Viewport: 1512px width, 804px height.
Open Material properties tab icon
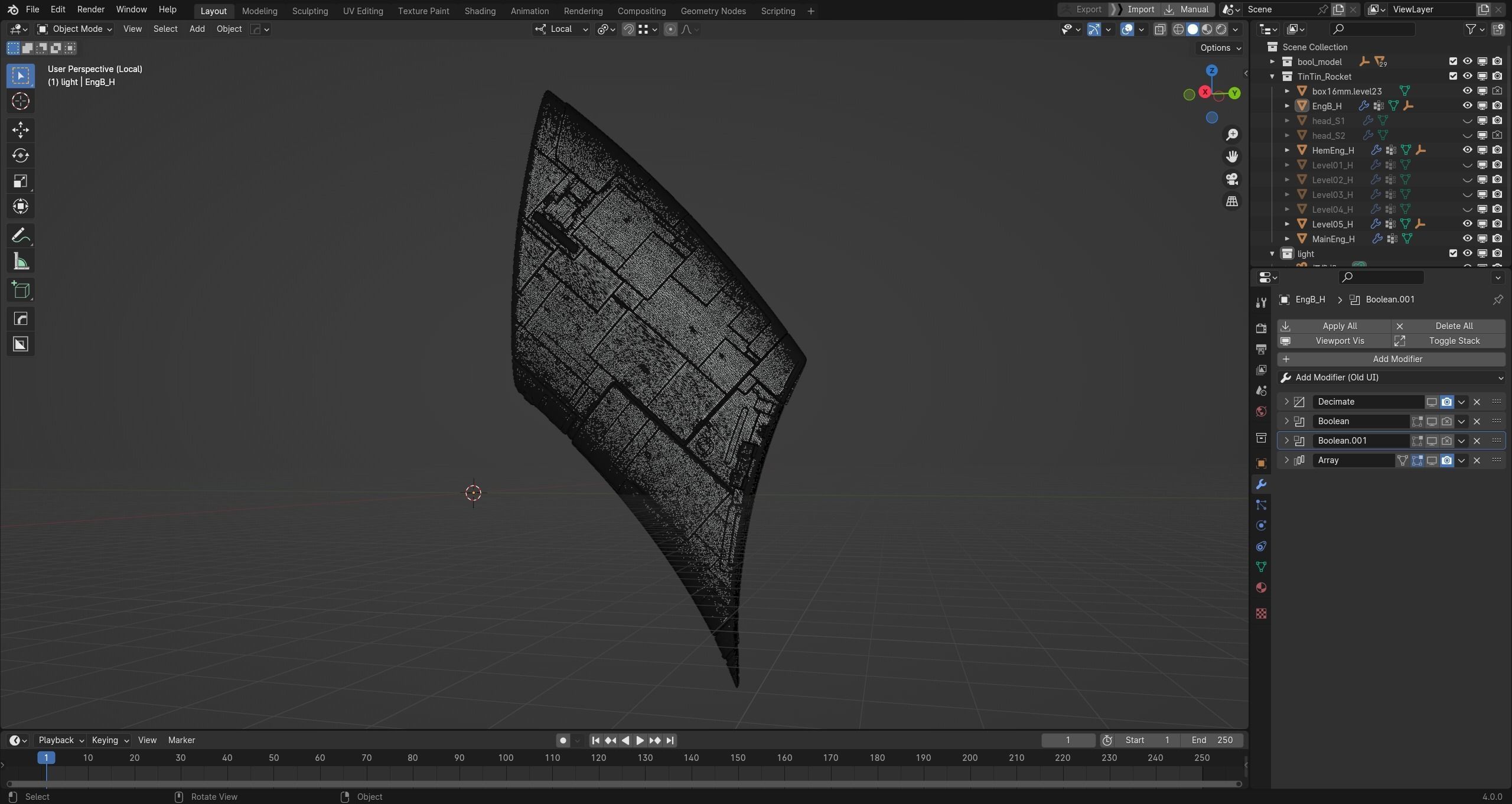point(1261,588)
